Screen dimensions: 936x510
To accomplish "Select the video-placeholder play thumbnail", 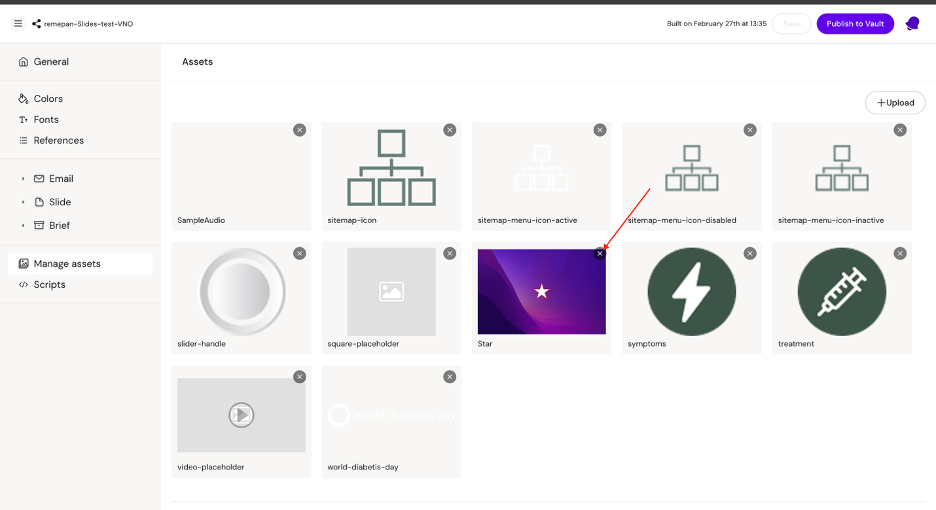I will click(x=242, y=415).
